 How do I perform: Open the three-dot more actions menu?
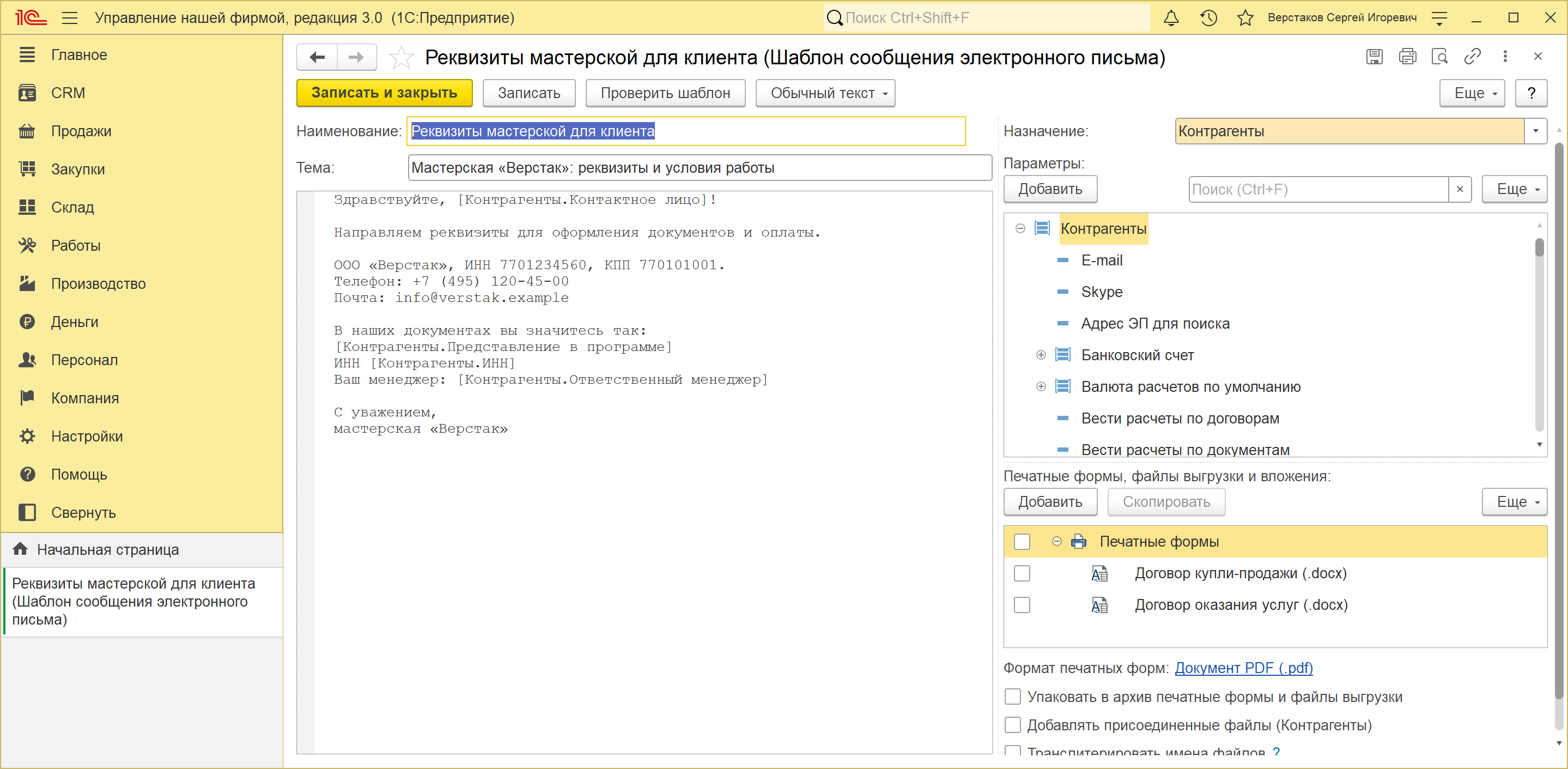point(1505,57)
